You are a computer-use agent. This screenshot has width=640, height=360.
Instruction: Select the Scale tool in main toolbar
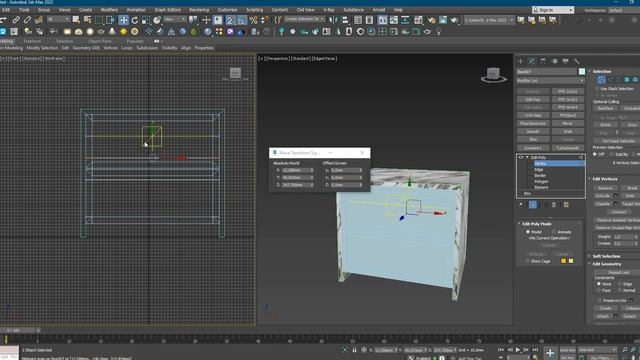click(146, 20)
